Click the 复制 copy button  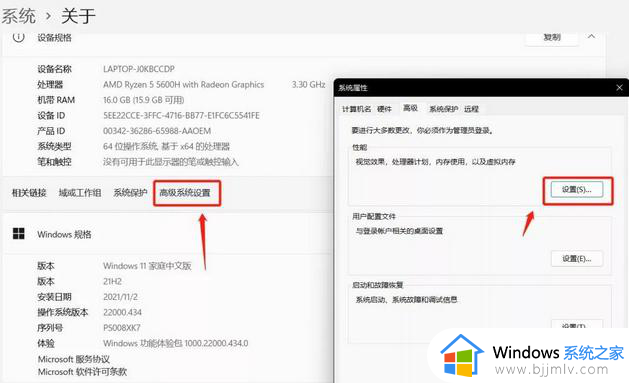552,37
